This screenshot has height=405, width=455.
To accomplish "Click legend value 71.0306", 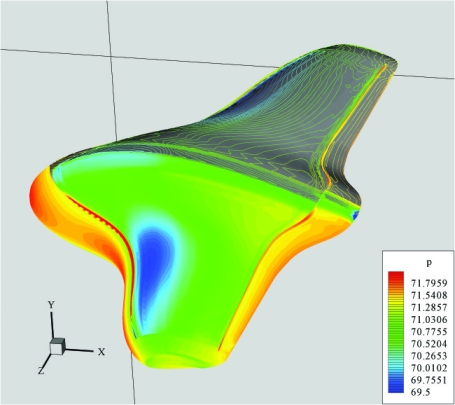I will (x=429, y=320).
